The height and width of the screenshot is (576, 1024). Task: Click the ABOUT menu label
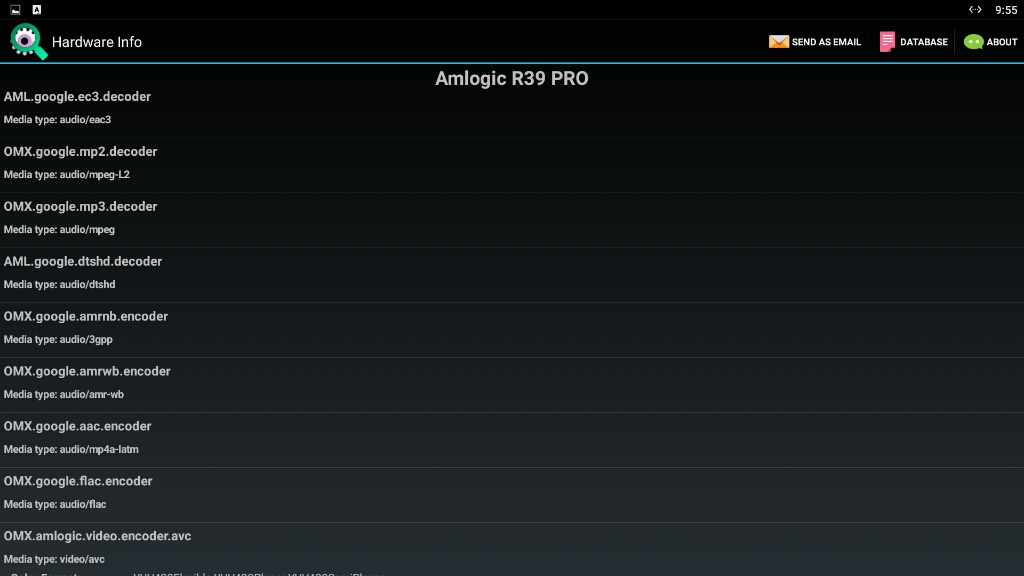click(1002, 42)
